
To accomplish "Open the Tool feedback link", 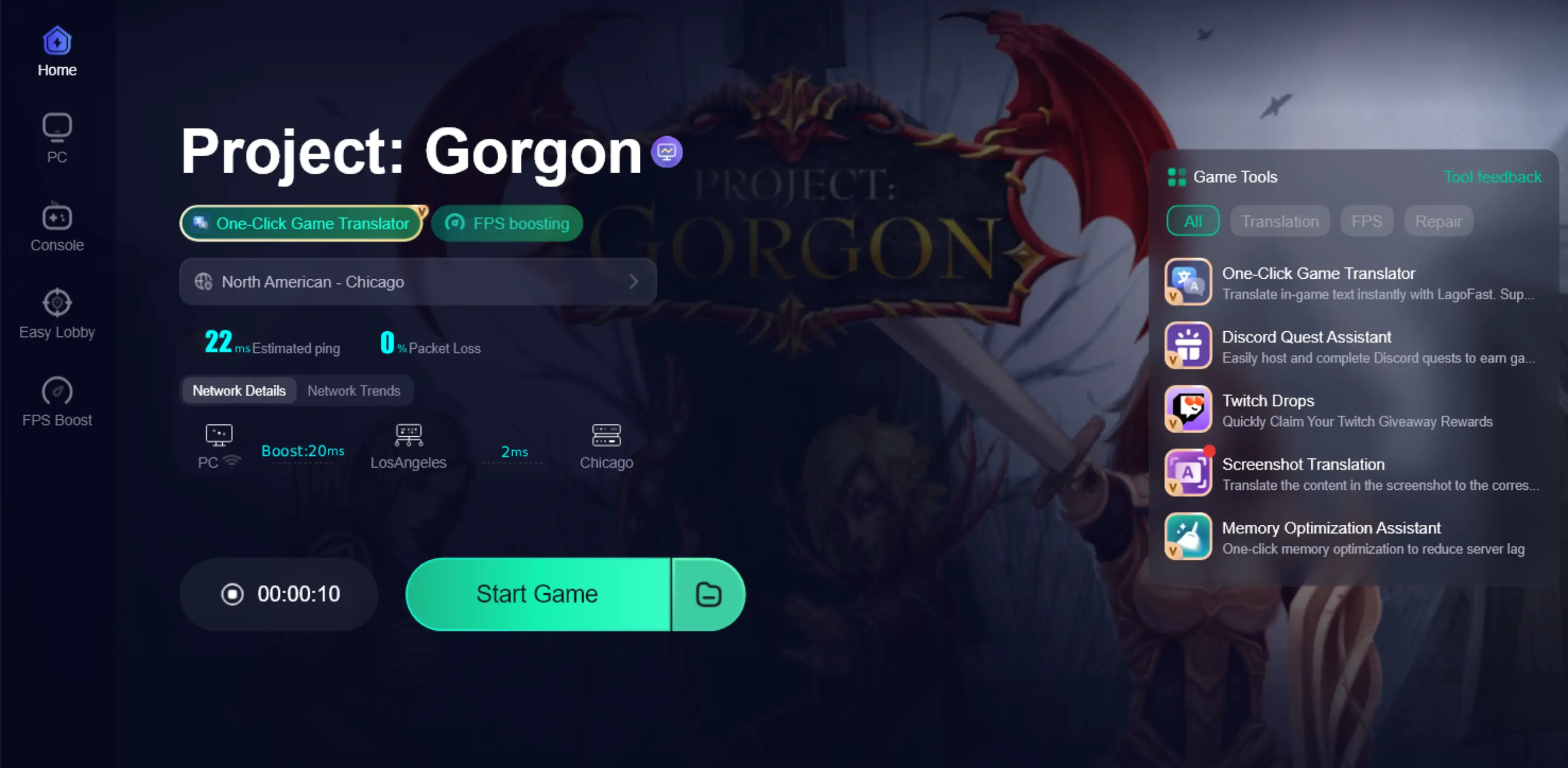I will [1492, 177].
